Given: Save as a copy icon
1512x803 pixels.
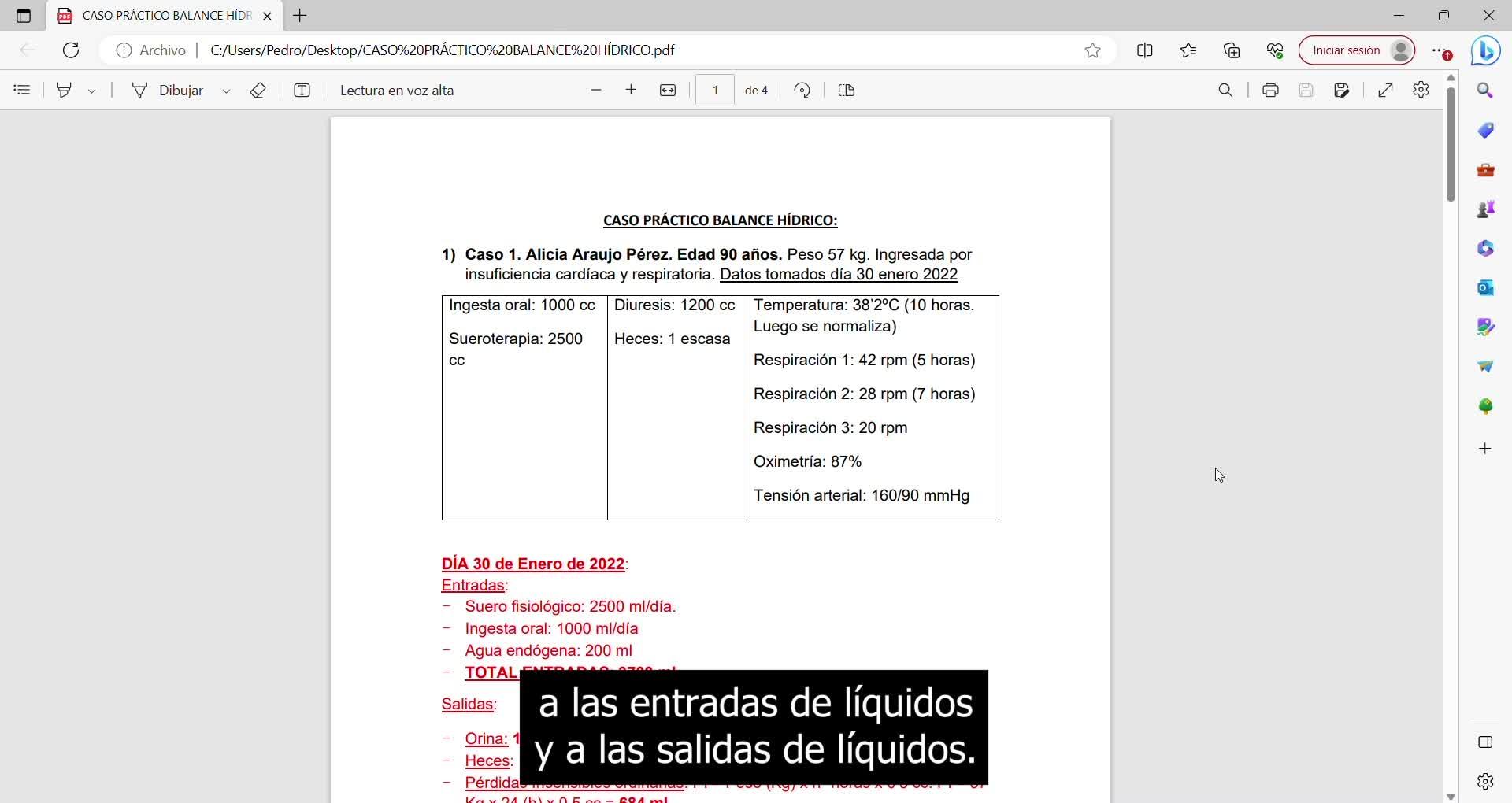Looking at the screenshot, I should pyautogui.click(x=1343, y=91).
